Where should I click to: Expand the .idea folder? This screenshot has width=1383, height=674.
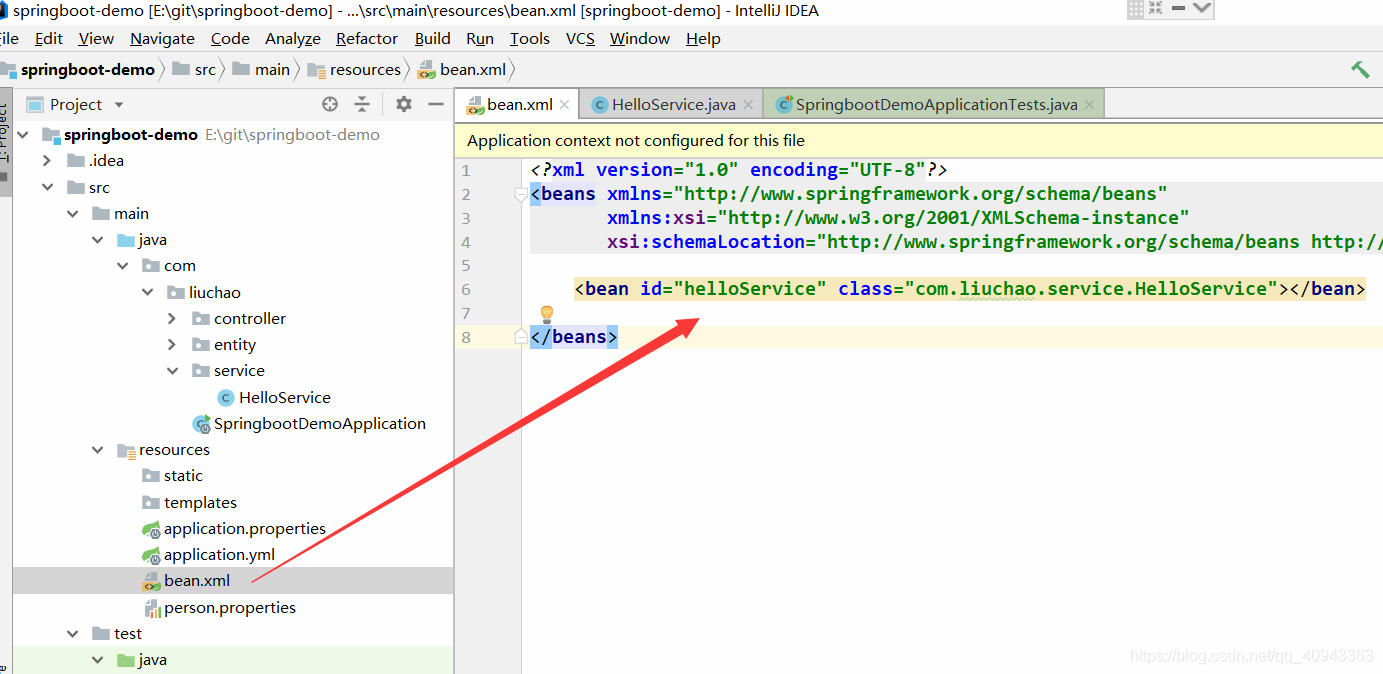click(x=47, y=160)
